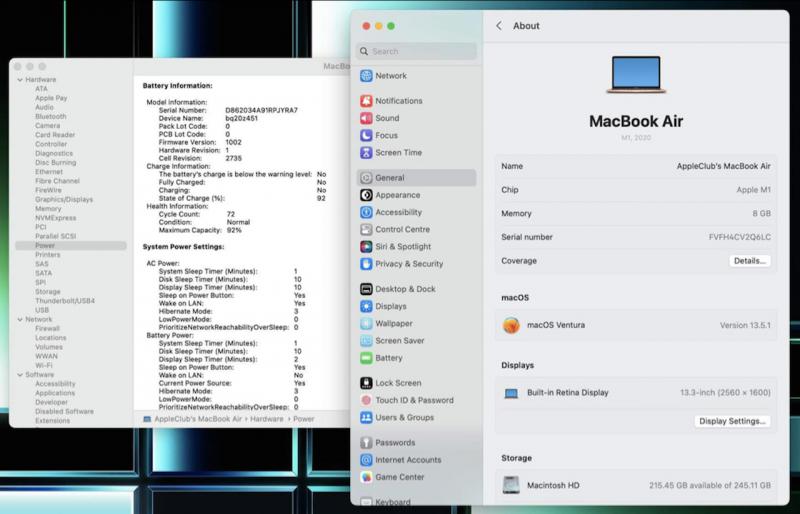
Task: Click the Chip Apple M1 value
Action: tap(753, 190)
